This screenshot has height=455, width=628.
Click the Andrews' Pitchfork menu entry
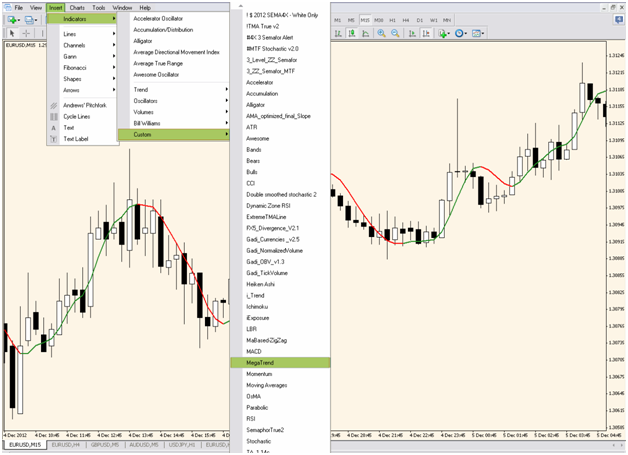84,105
